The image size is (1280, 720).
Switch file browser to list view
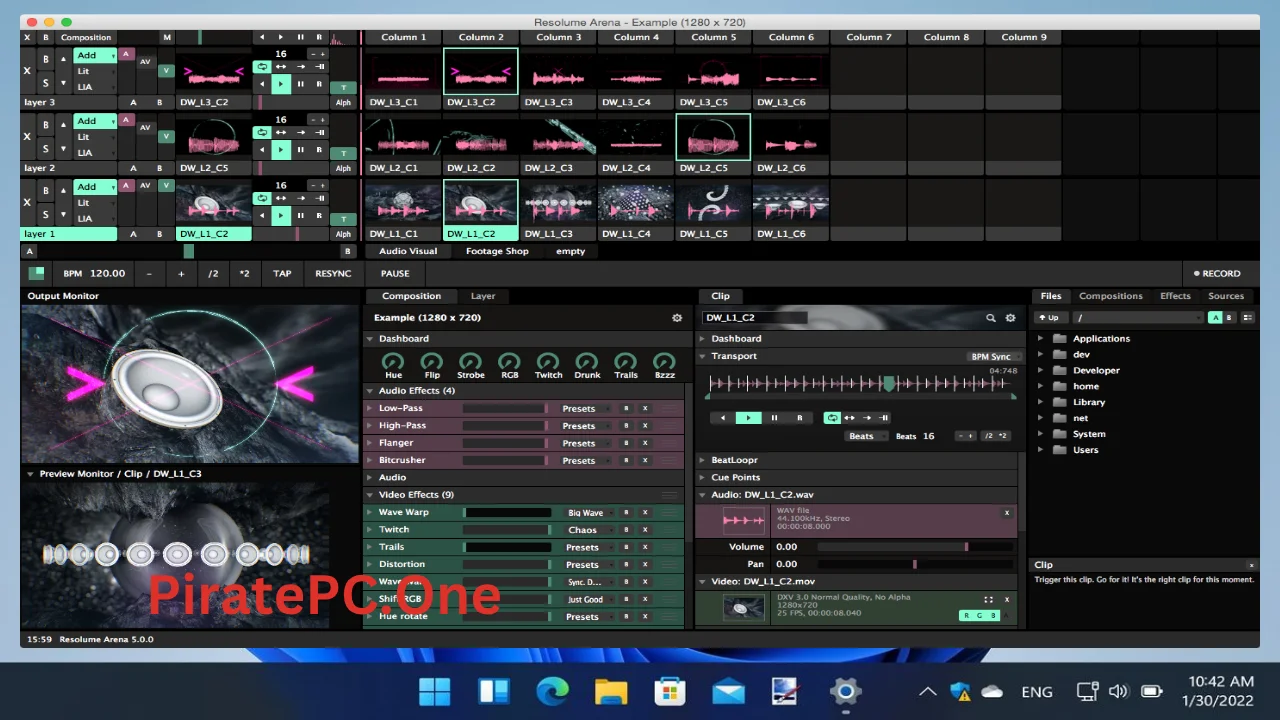coord(1247,318)
